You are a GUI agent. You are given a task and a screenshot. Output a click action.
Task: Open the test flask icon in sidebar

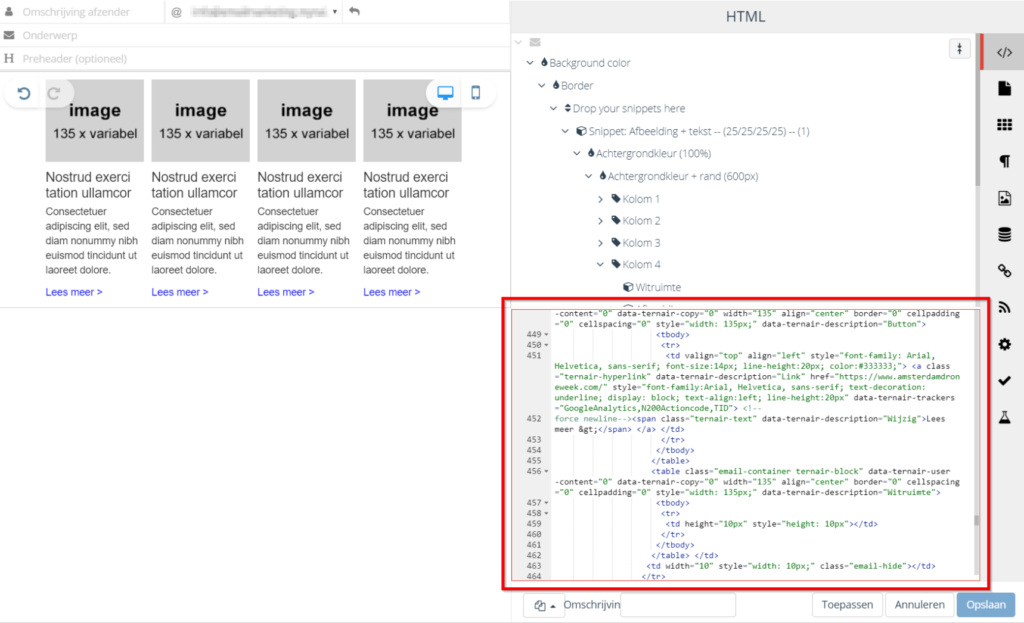(1004, 417)
